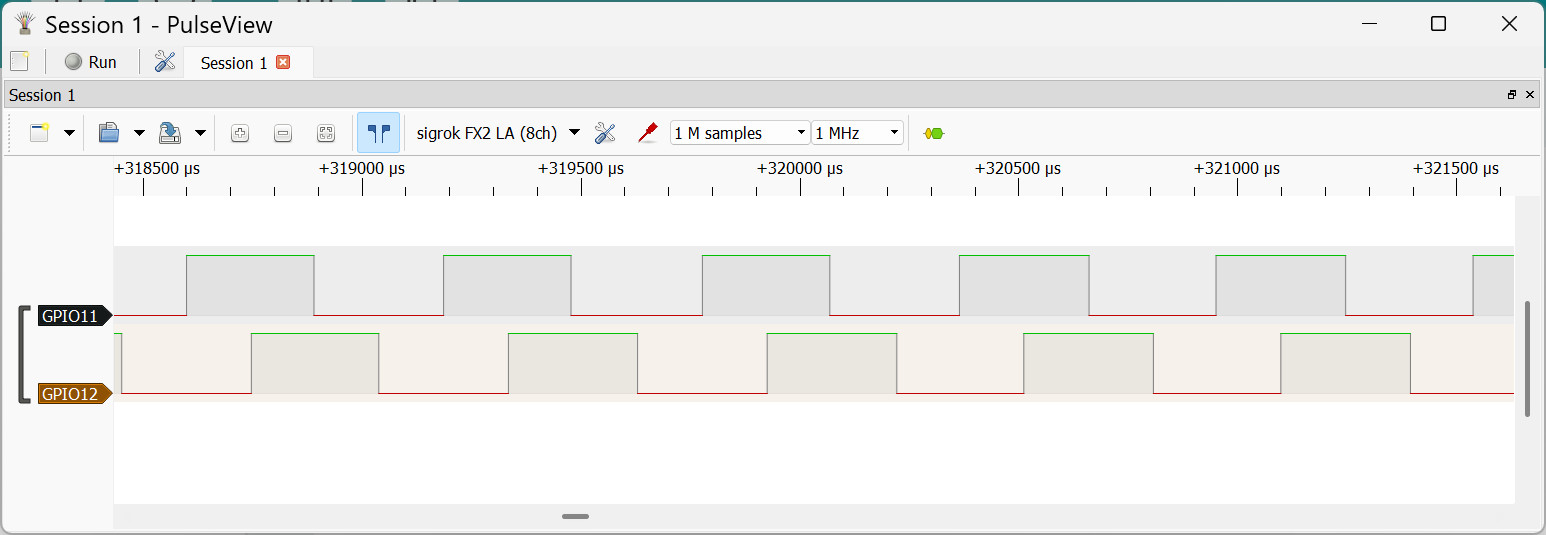This screenshot has height=535, width=1546.
Task: Open the device configuration wrench icon
Action: click(x=605, y=133)
